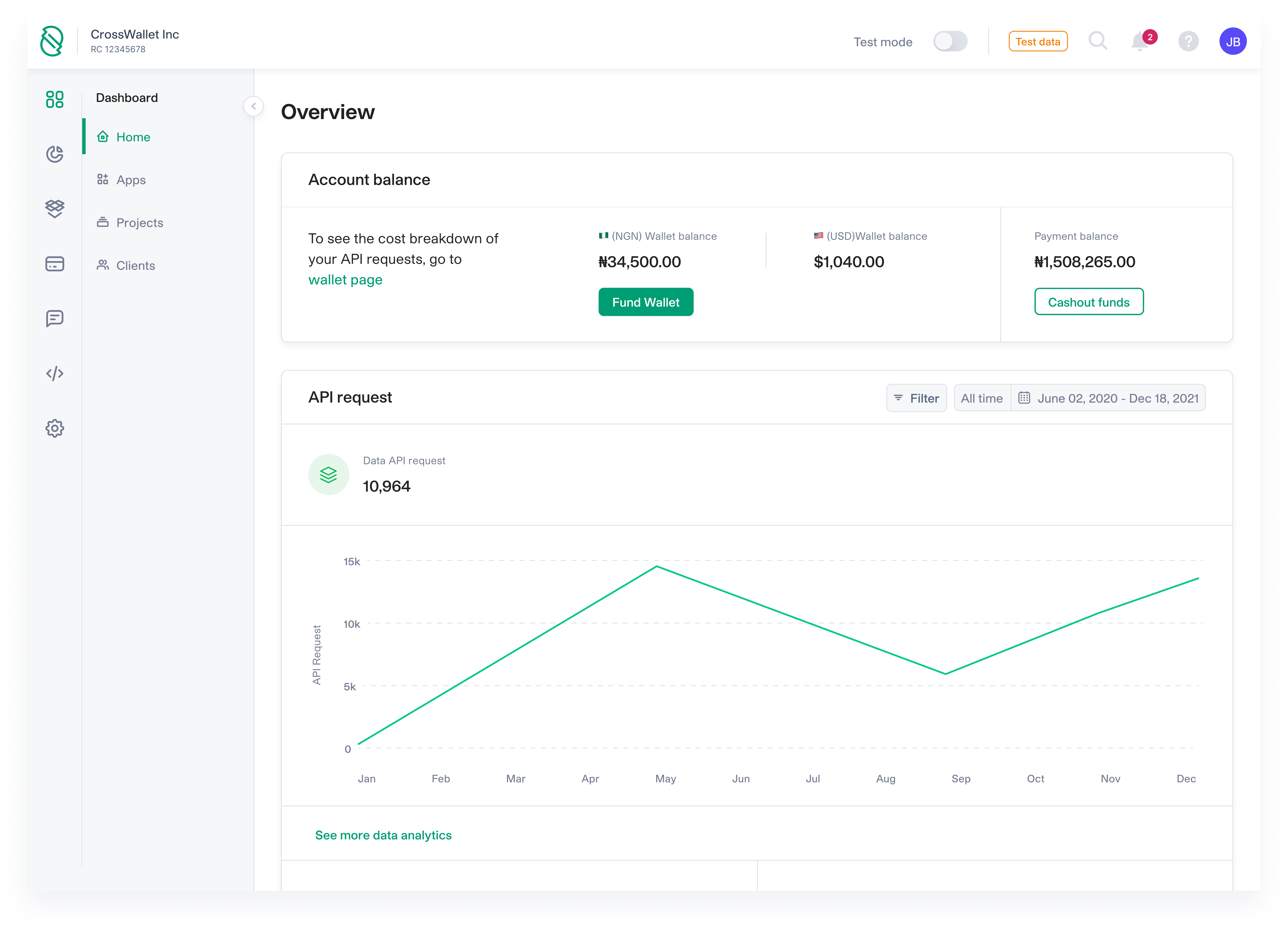Viewport: 1288px width, 932px height.
Task: Select Clients in Dashboard menu
Action: (x=135, y=266)
